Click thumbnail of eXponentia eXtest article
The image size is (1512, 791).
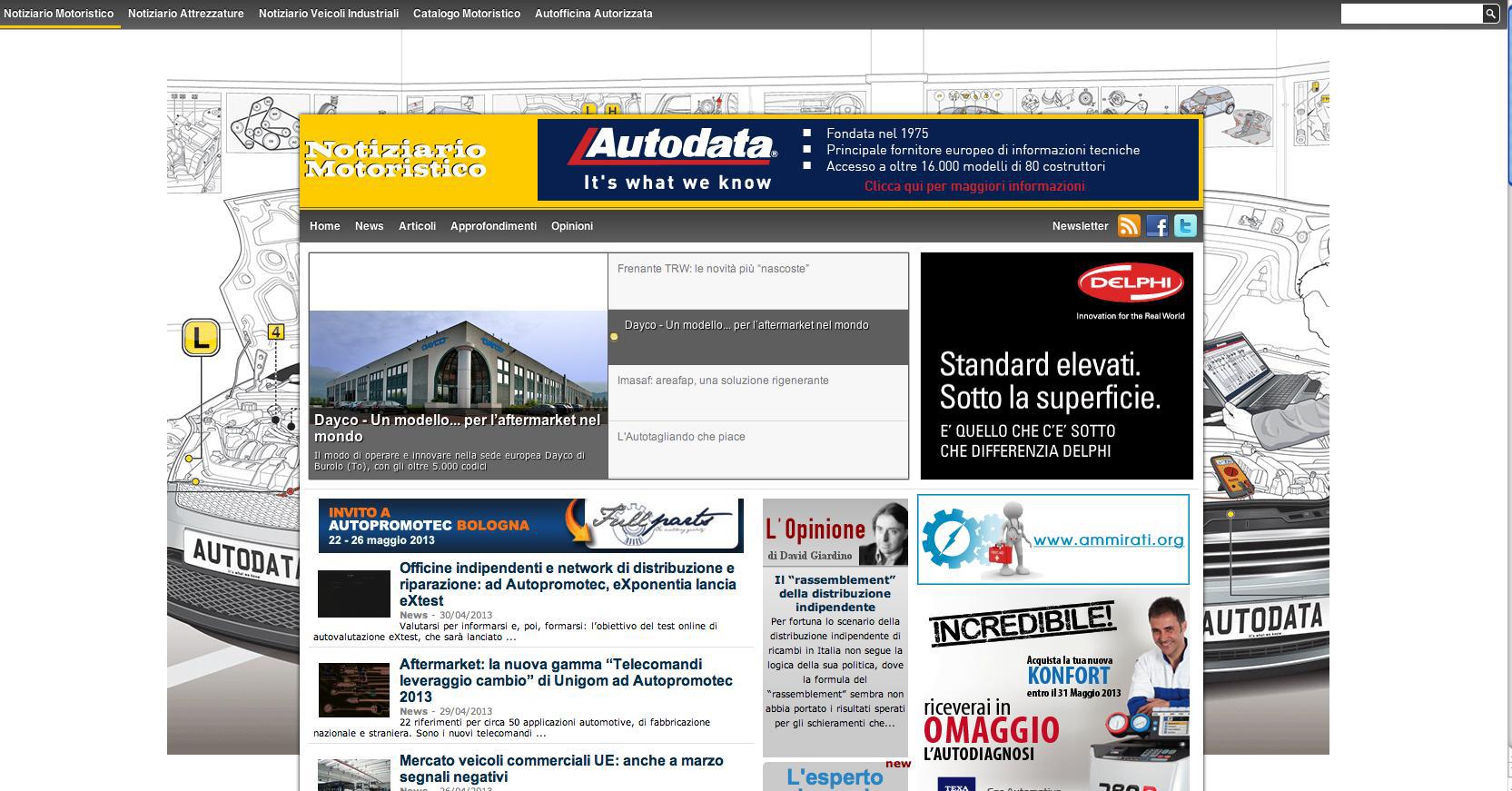click(x=354, y=594)
